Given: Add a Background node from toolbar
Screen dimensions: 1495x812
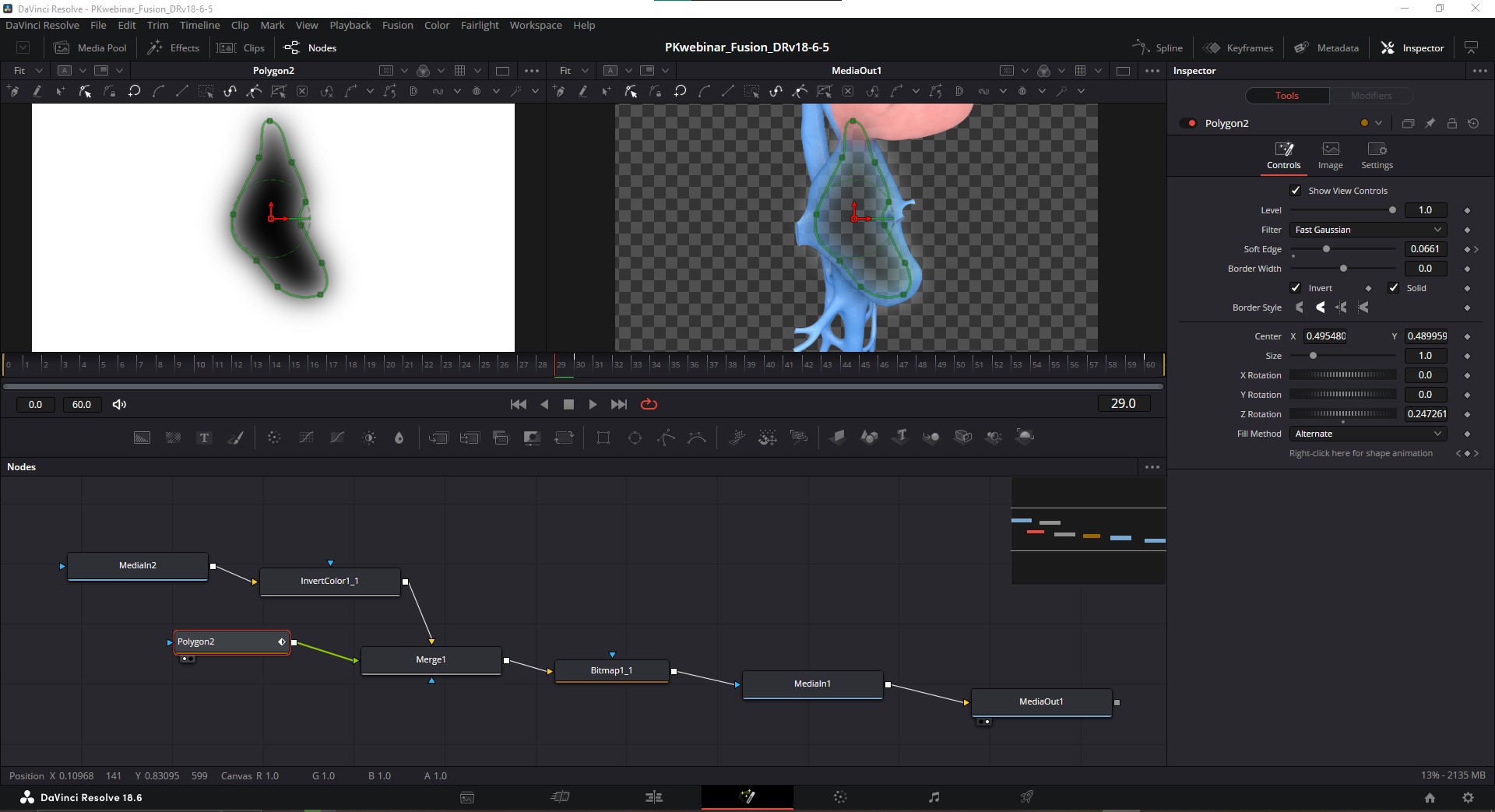Looking at the screenshot, I should tap(142, 438).
